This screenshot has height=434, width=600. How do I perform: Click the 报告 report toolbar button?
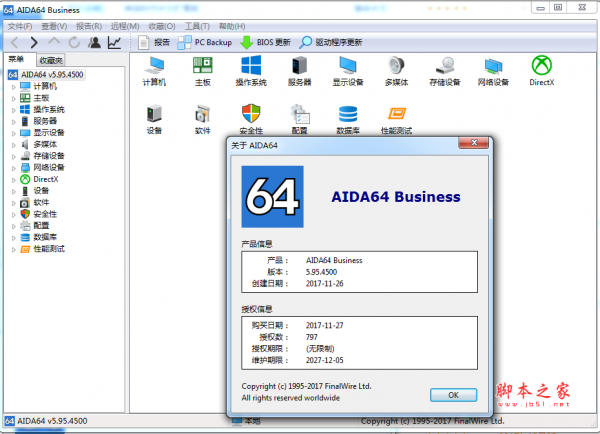pyautogui.click(x=154, y=42)
